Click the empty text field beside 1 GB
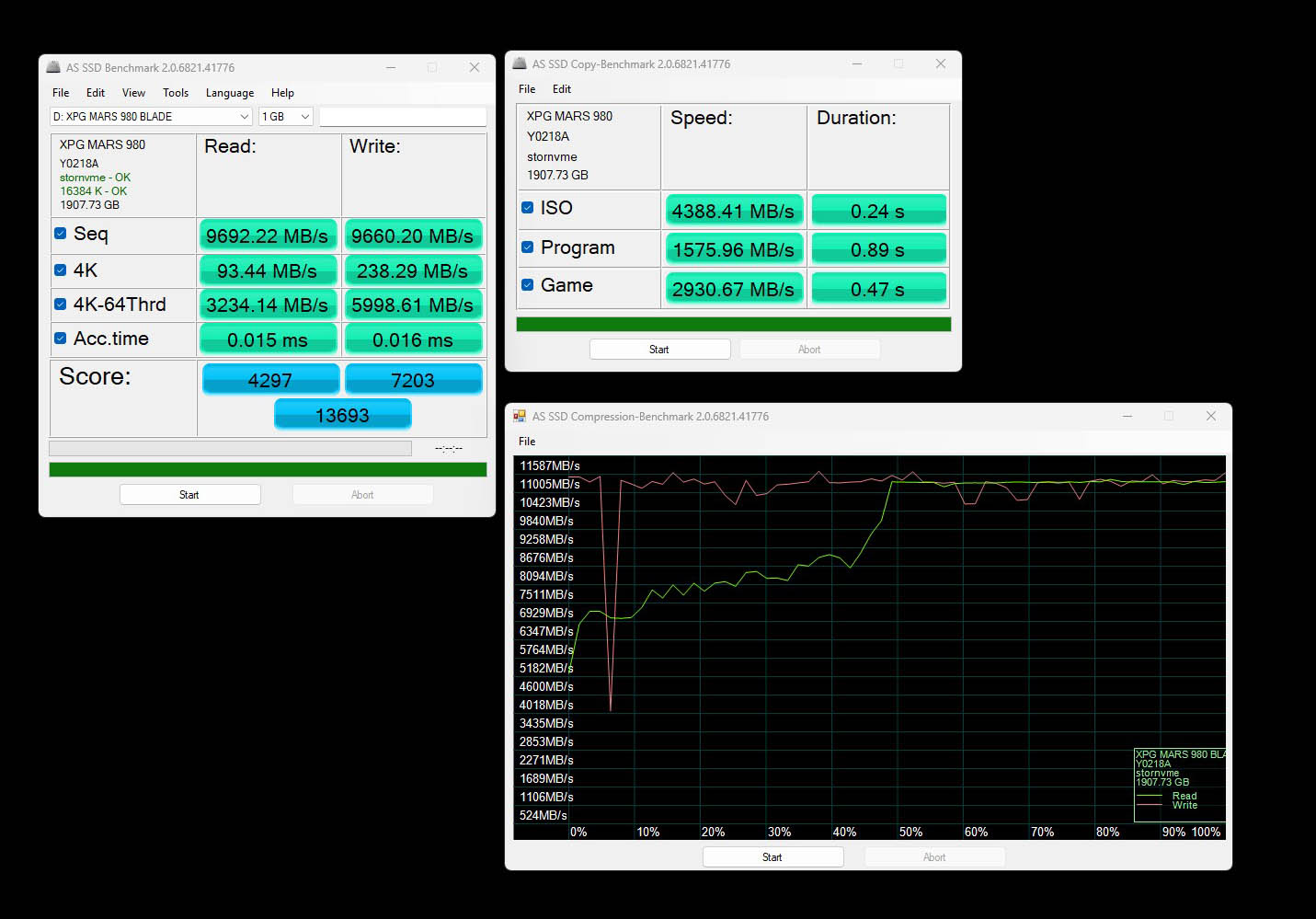The width and height of the screenshot is (1316, 919). [403, 117]
